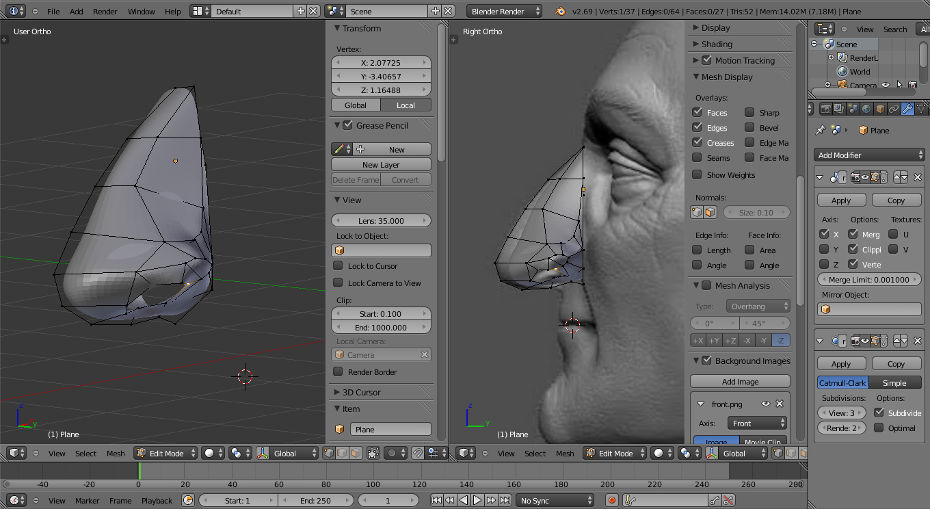Click the Add Image button

tap(740, 381)
